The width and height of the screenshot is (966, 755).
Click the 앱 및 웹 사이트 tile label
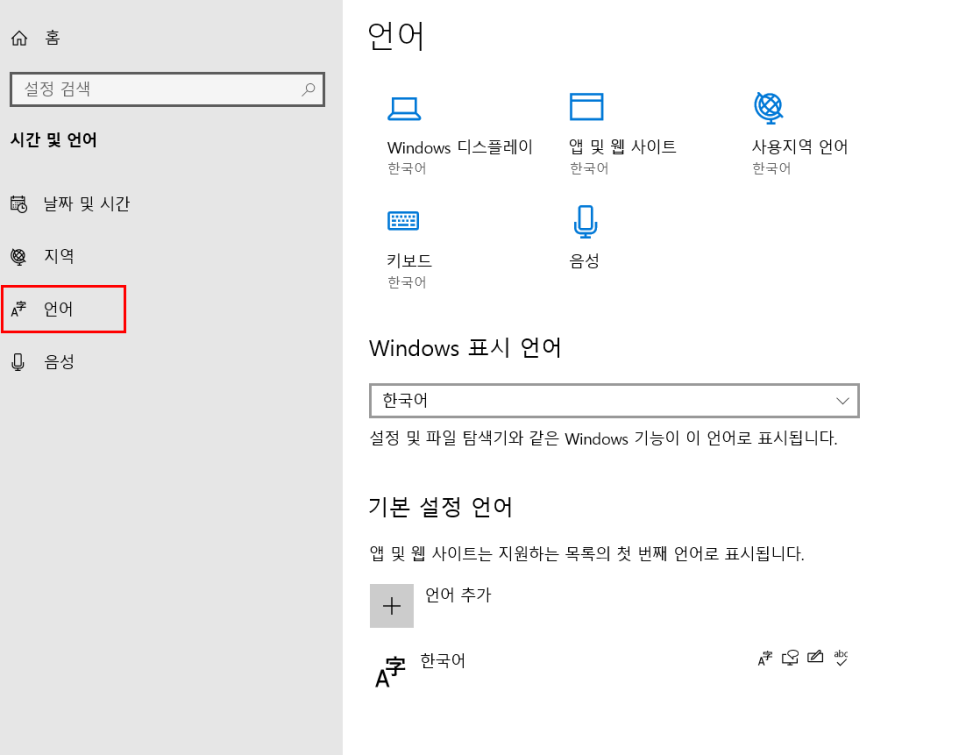[622, 147]
